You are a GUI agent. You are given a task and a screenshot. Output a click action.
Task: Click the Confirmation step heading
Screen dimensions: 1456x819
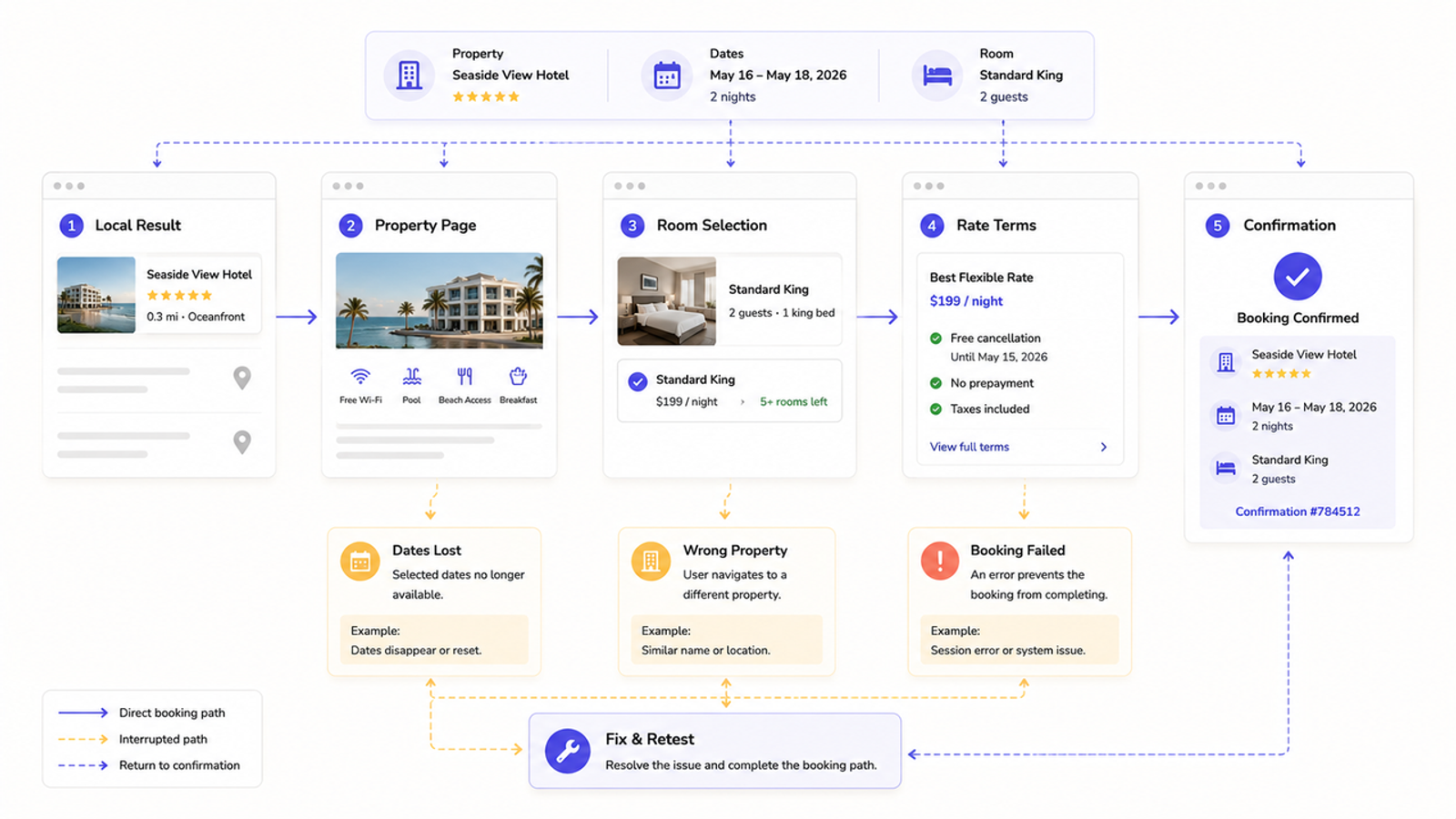coord(1289,225)
